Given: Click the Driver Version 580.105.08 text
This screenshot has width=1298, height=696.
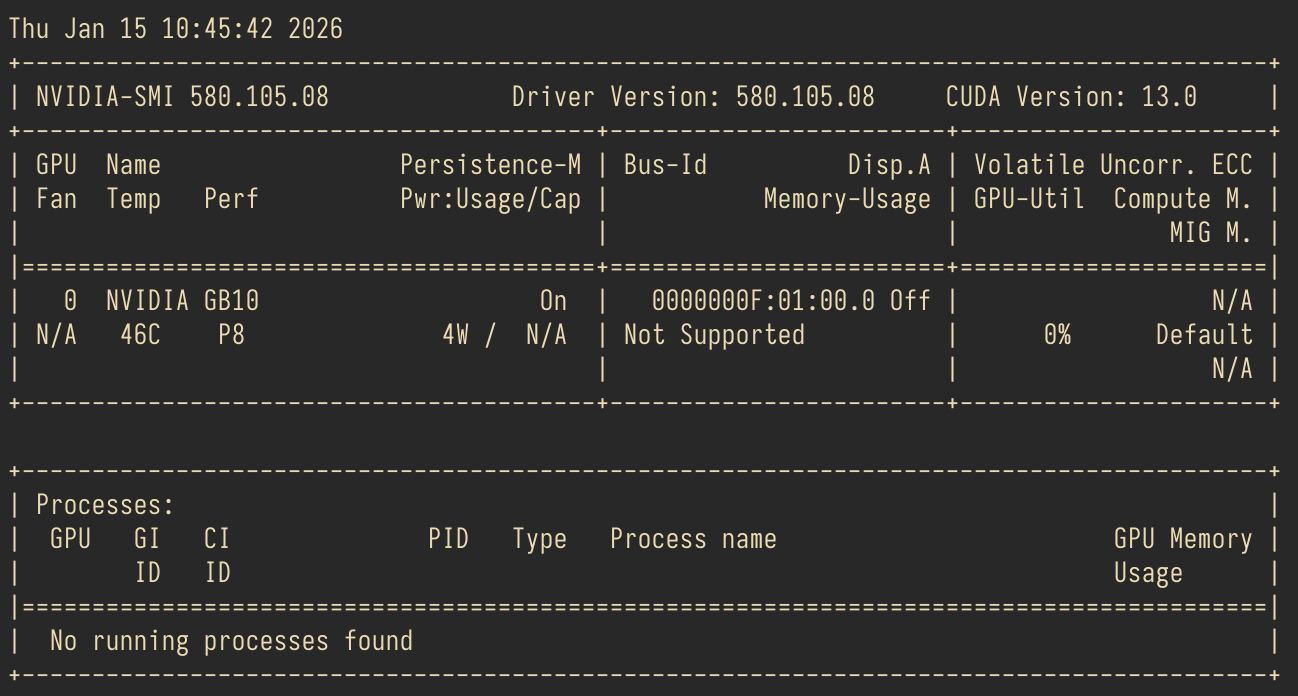Looking at the screenshot, I should point(692,97).
